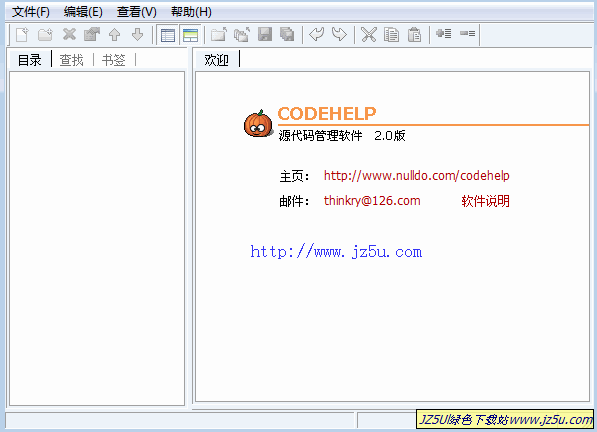
Task: Click the 源代码管理软件 2.0版 text
Action: pyautogui.click(x=342, y=135)
